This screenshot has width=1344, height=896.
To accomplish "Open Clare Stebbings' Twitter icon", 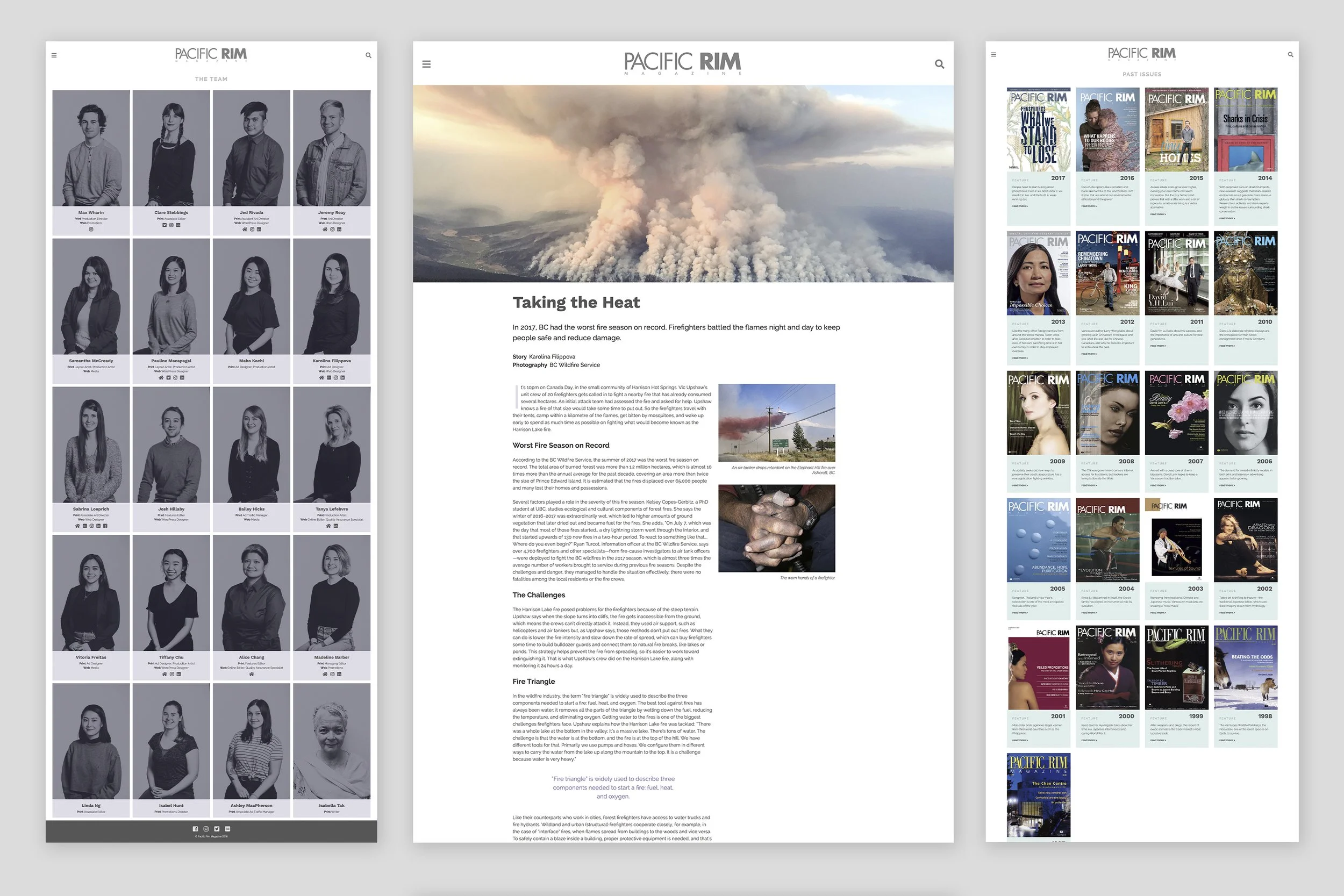I will 165,225.
